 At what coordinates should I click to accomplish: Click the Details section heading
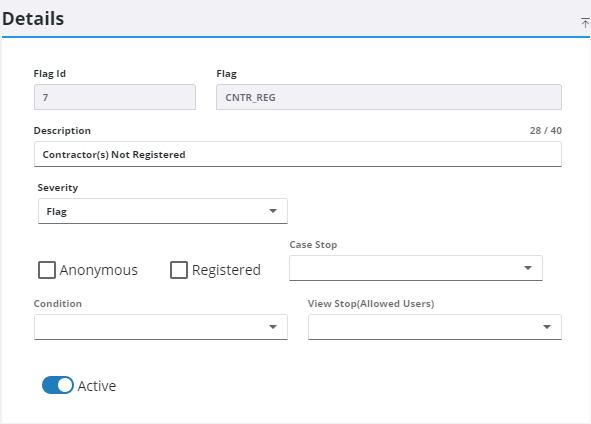coord(33,19)
